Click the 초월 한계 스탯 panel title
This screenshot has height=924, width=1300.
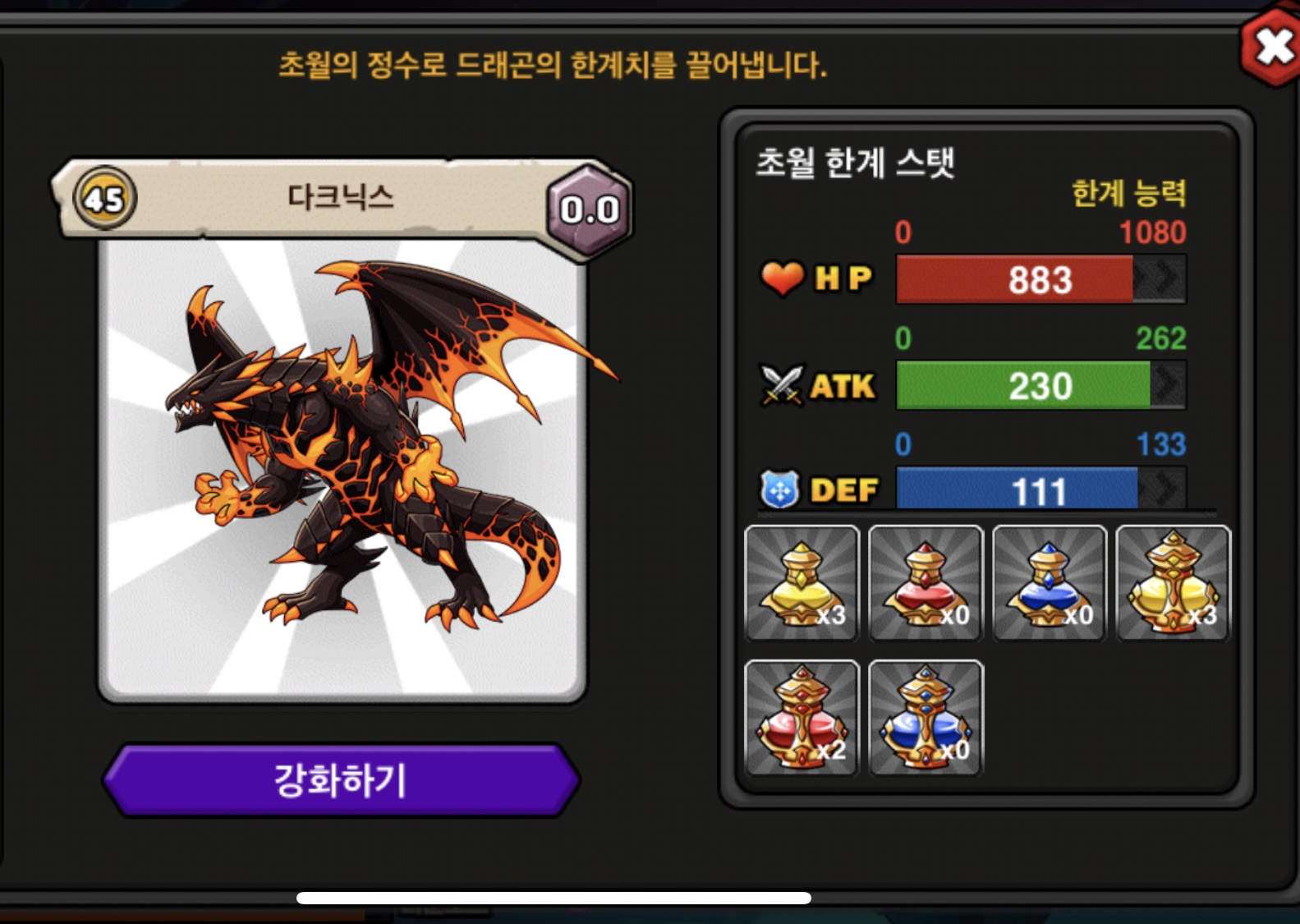click(x=855, y=162)
